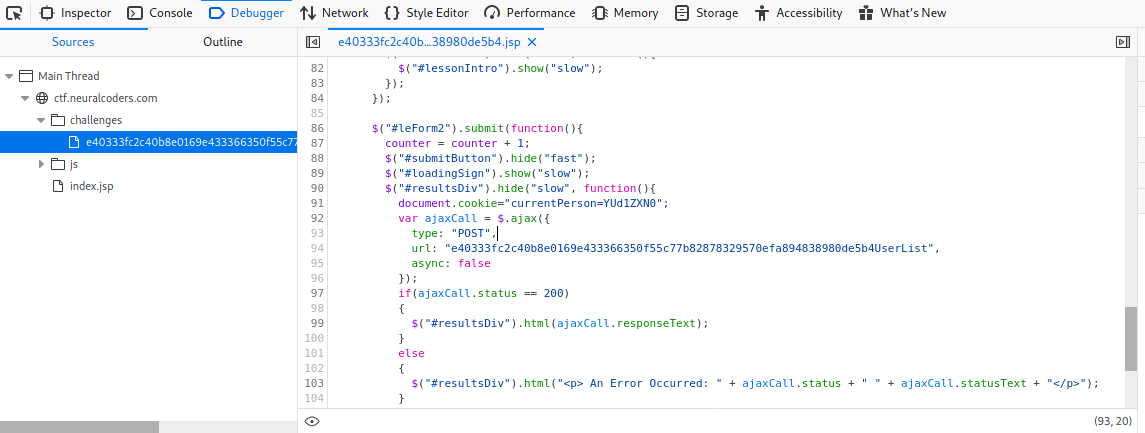Close the open jsp source tab
1145x433 pixels.
[x=532, y=42]
